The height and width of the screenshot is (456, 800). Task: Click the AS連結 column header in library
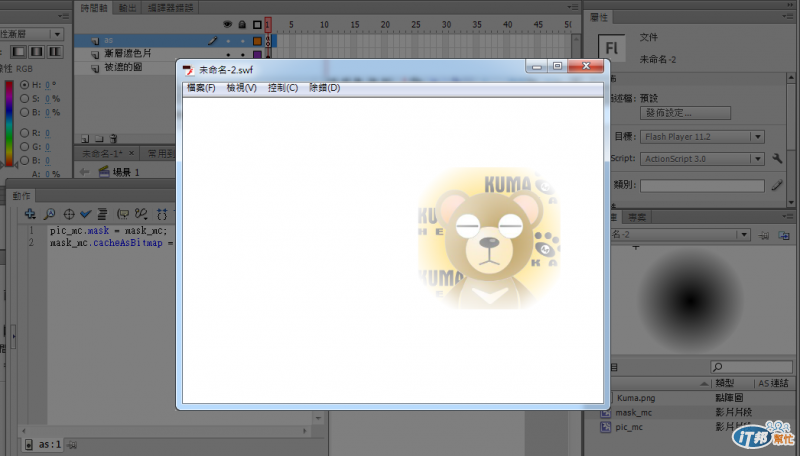(773, 383)
